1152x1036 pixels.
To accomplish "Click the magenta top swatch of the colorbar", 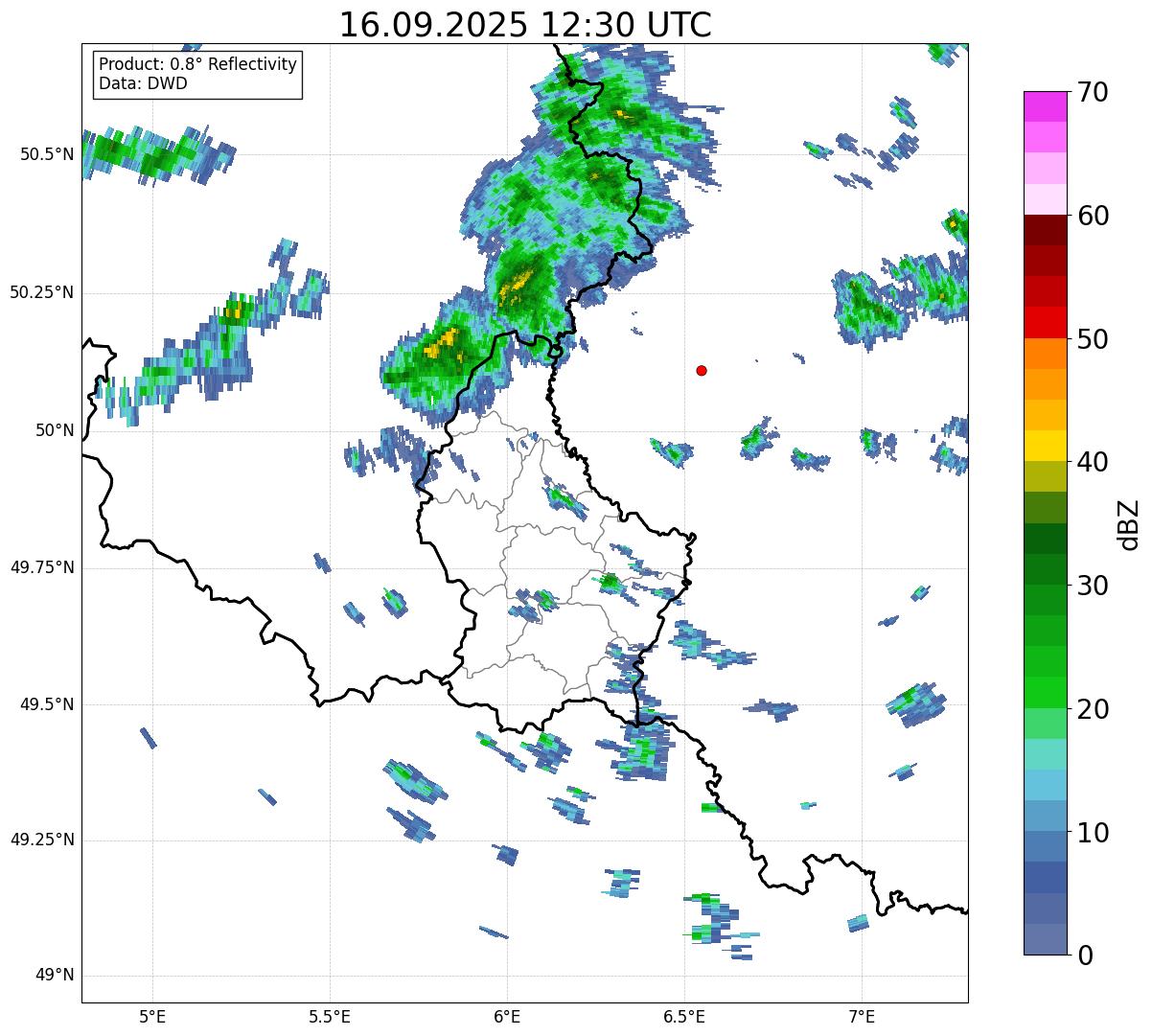I will point(1045,106).
